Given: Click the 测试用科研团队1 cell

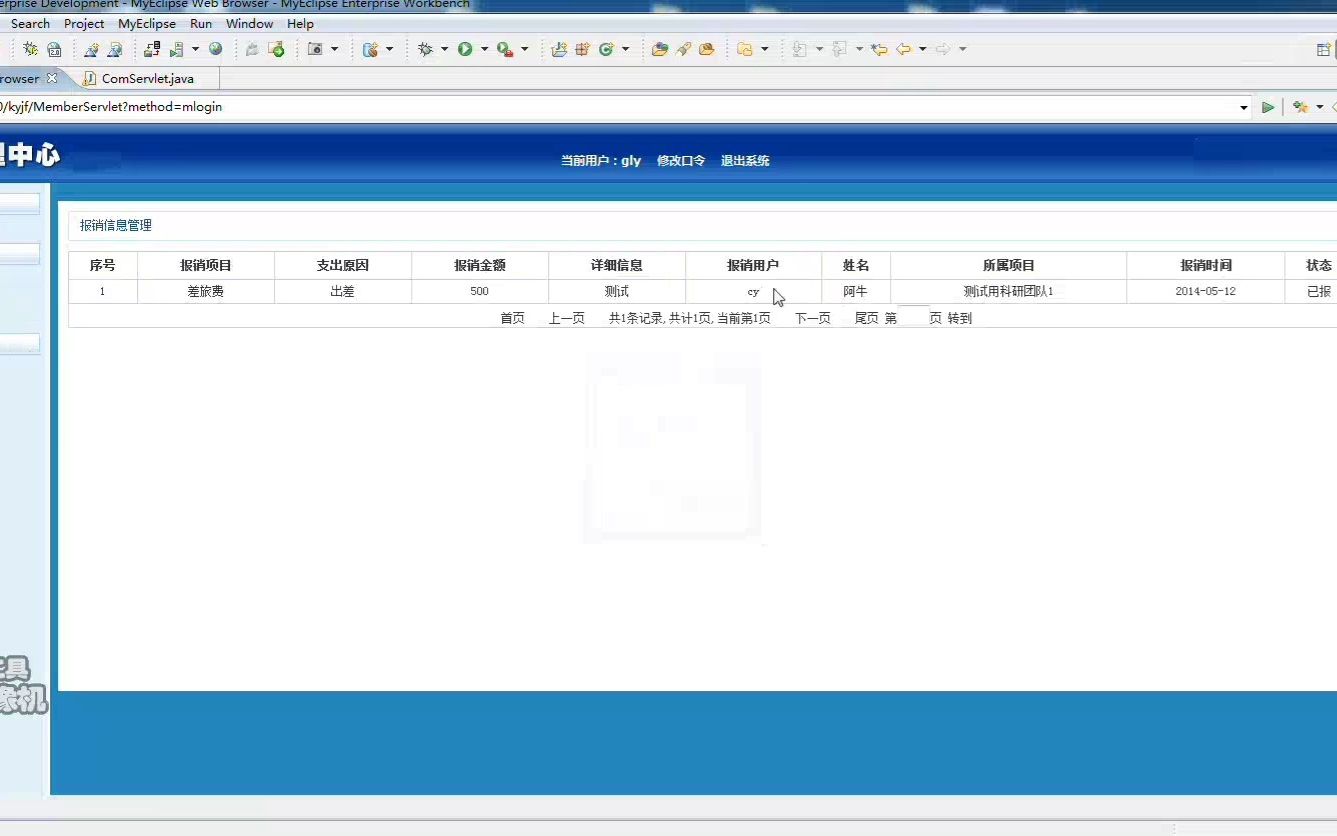Looking at the screenshot, I should [x=1008, y=292].
